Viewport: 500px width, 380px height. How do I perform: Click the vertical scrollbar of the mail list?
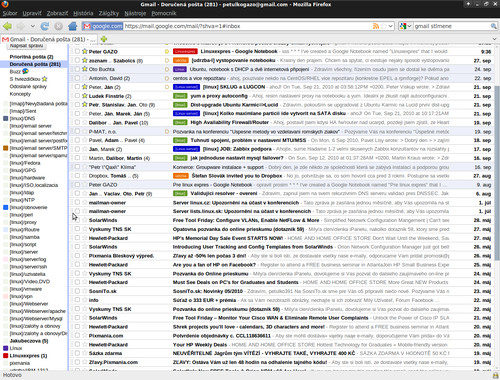[497, 173]
